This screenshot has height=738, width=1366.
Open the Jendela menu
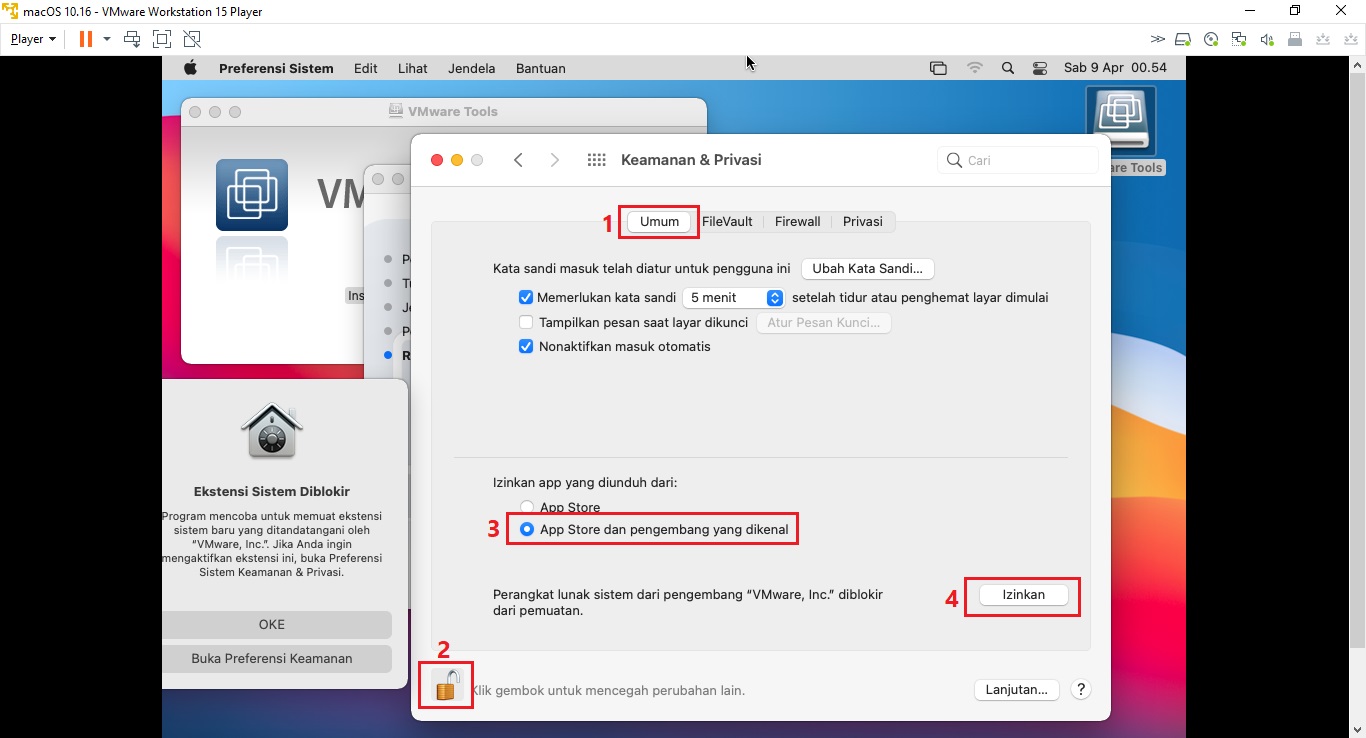point(472,68)
